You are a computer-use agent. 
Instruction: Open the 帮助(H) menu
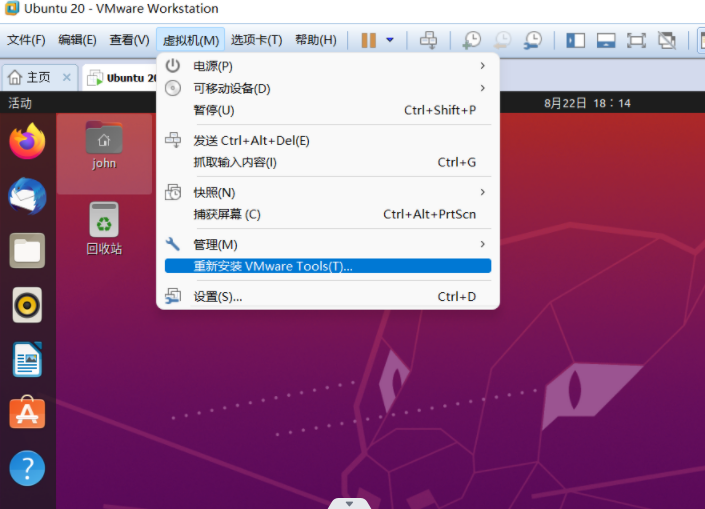click(316, 40)
